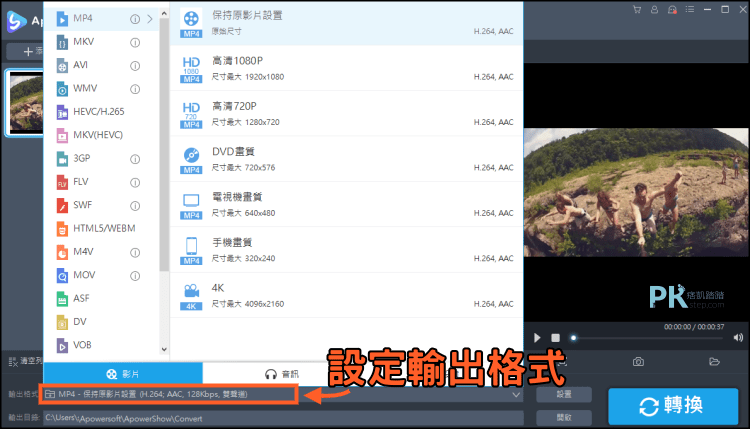
Task: Select the DV format icon
Action: pyautogui.click(x=62, y=322)
